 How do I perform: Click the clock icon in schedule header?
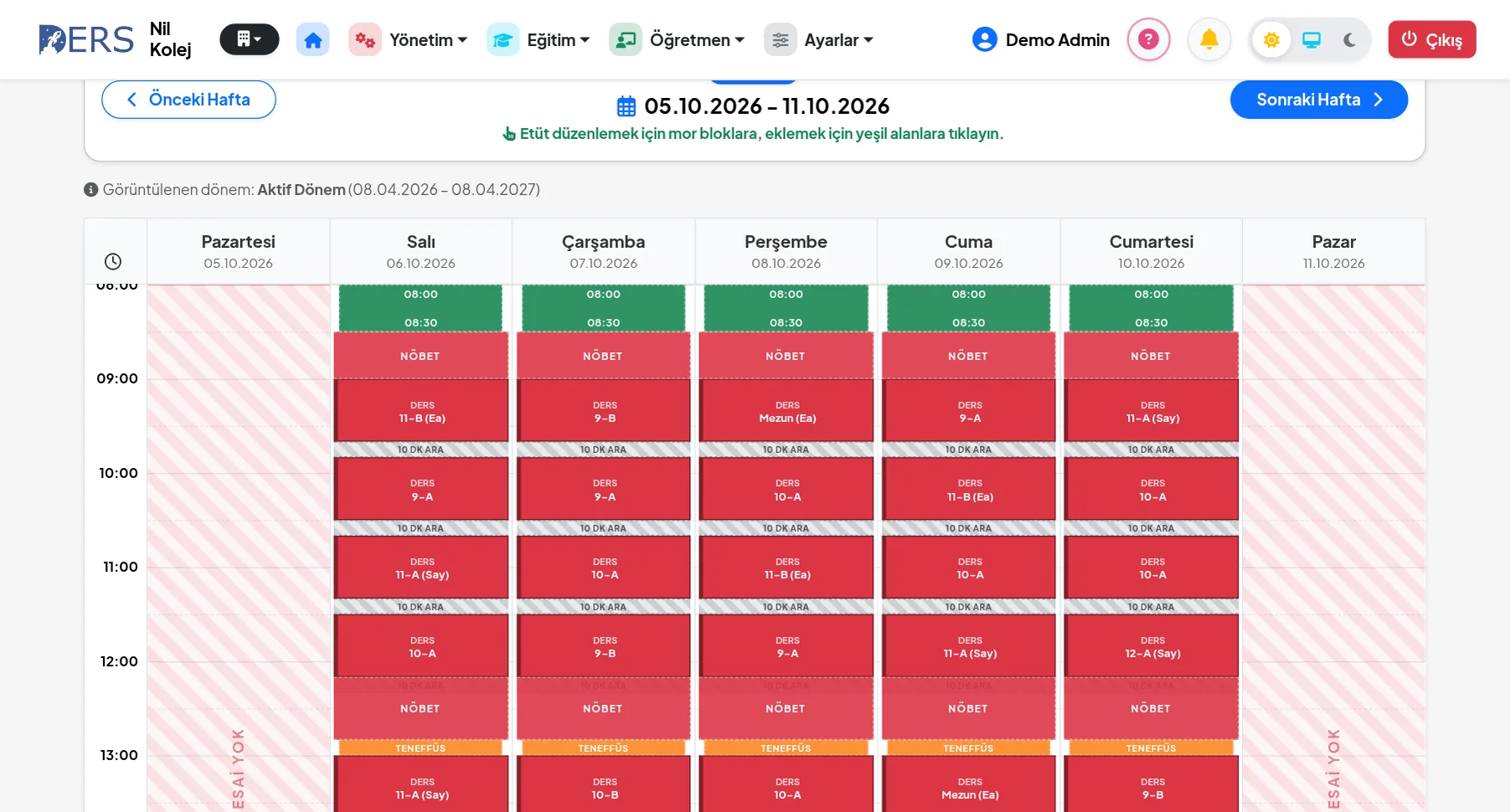[x=113, y=262]
